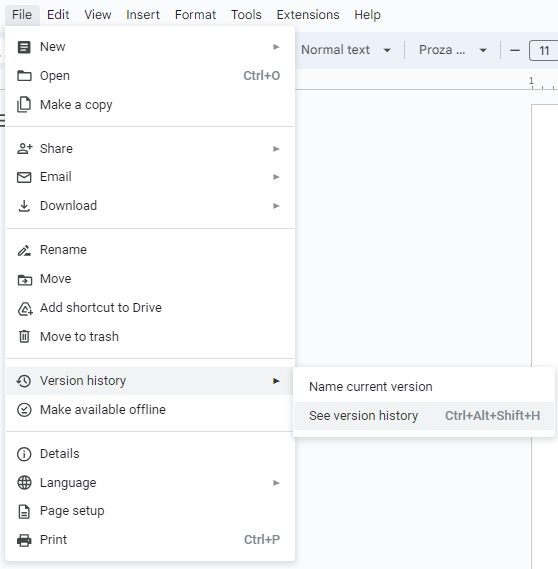Image resolution: width=558 pixels, height=569 pixels.
Task: Expand the Language submenu arrow
Action: tap(276, 483)
